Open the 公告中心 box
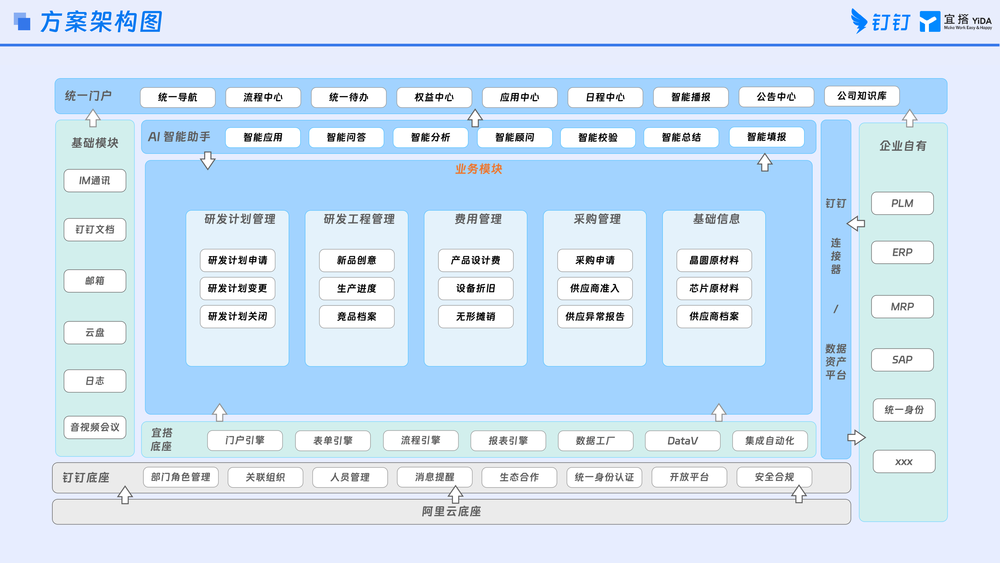This screenshot has width=1000, height=563. 776,97
